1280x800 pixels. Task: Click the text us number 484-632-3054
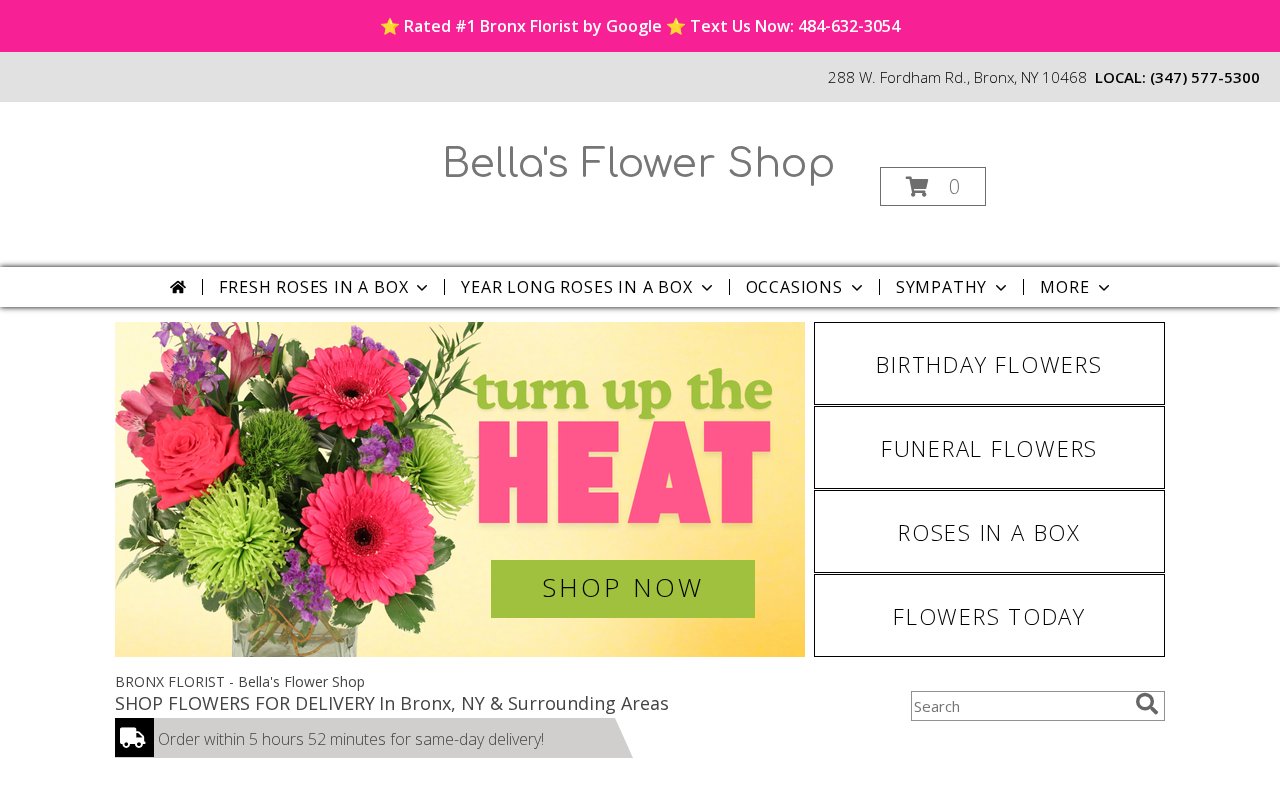pos(849,26)
